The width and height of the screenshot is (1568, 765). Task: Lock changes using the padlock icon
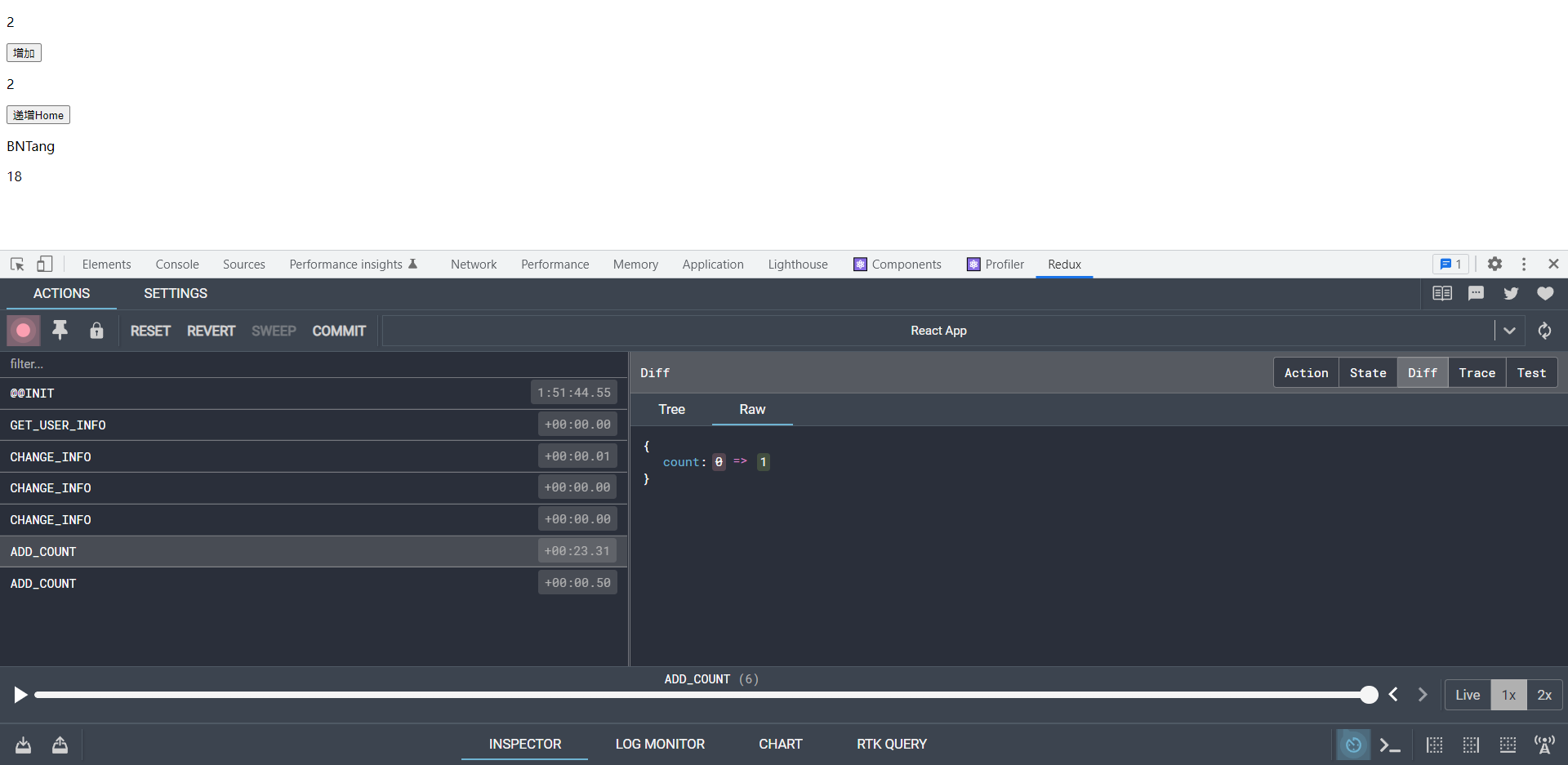96,331
